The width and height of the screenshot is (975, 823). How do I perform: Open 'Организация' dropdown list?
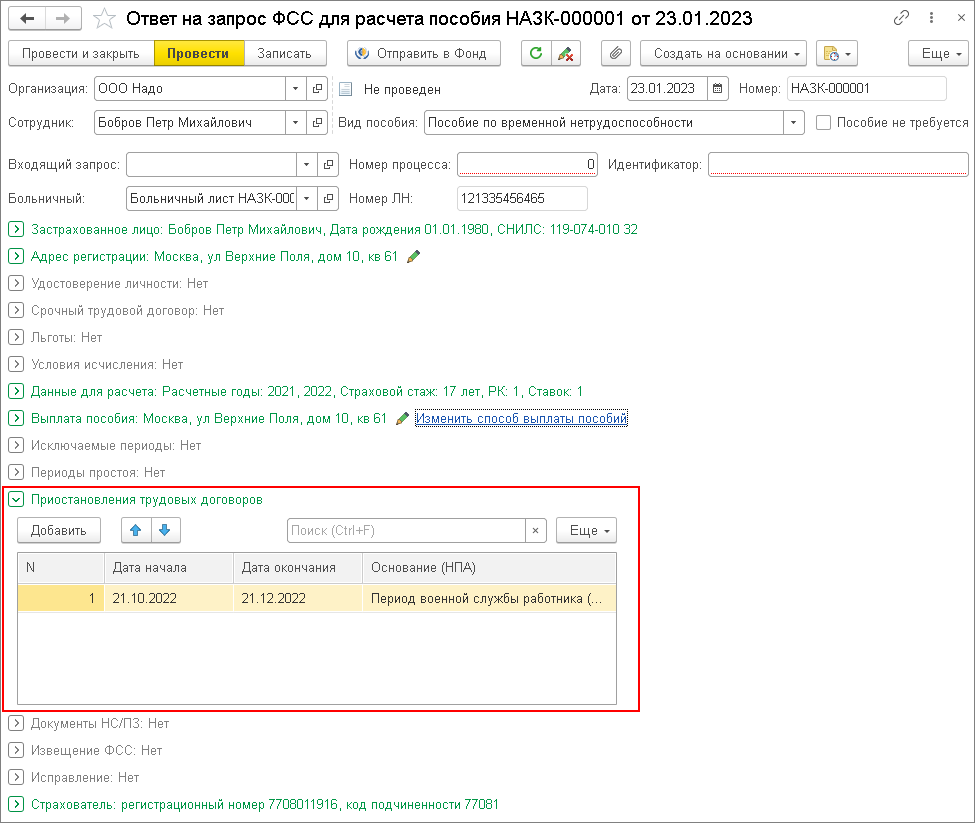pos(296,89)
